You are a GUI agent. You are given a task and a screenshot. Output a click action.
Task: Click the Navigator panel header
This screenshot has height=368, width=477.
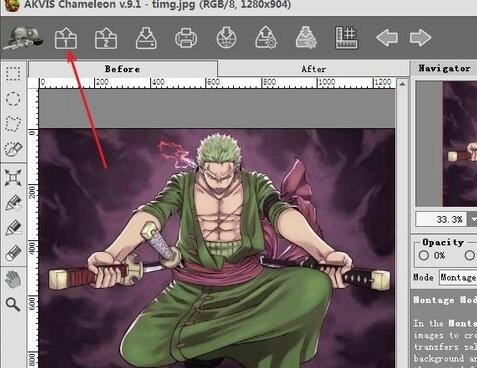[x=444, y=69]
